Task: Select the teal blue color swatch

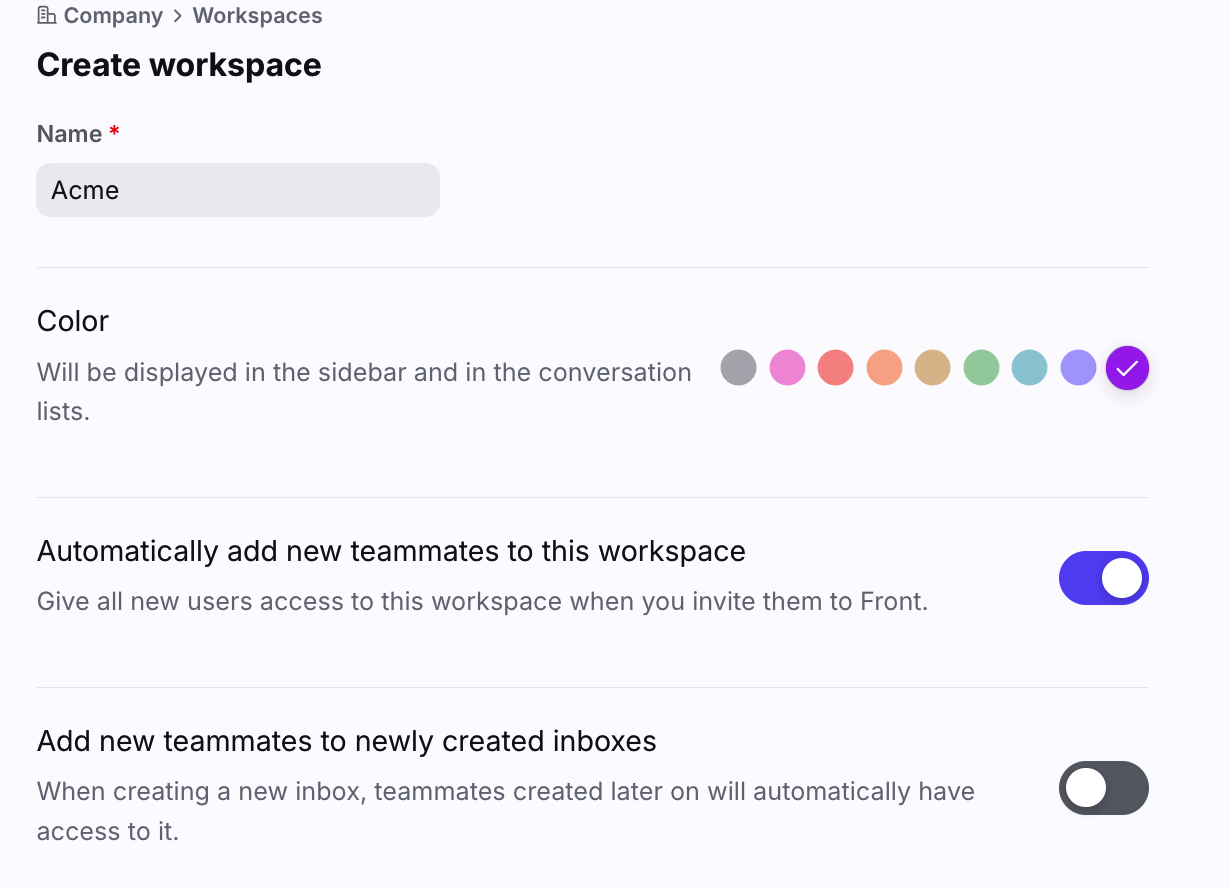Action: click(x=1029, y=368)
